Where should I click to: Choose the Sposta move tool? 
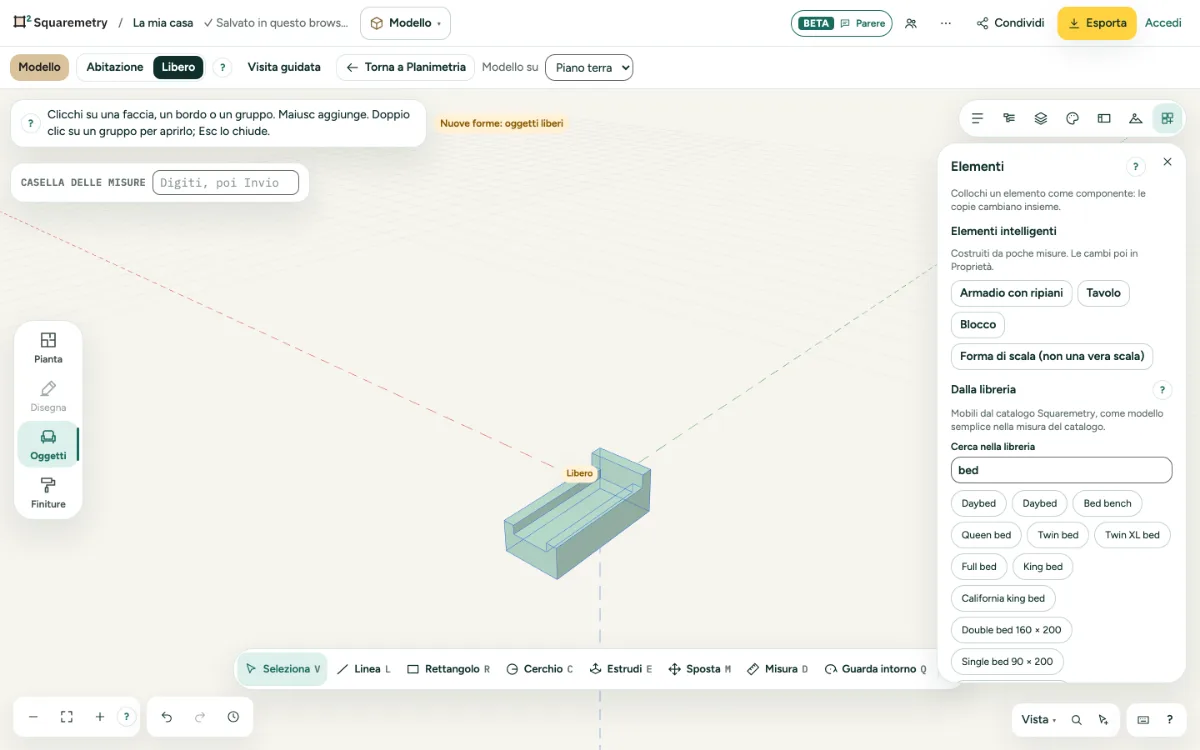[699, 669]
